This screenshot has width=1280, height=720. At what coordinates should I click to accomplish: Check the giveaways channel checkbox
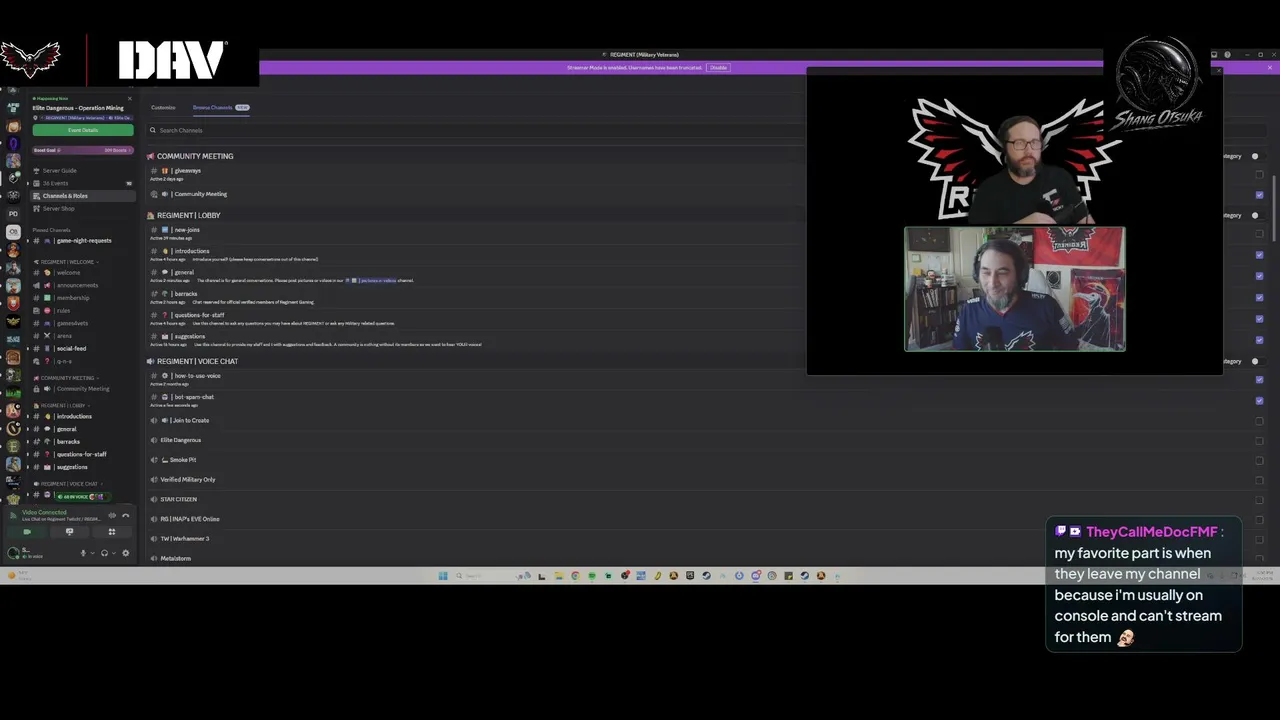1259,175
